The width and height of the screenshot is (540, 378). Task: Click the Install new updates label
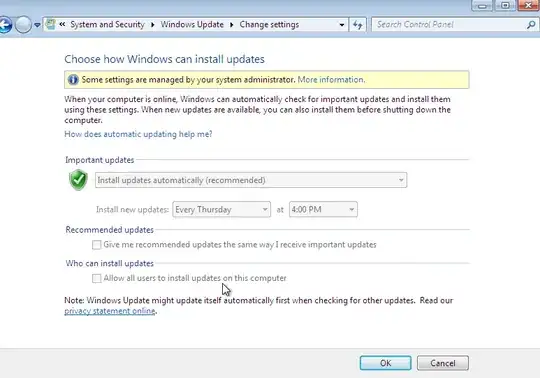pos(132,209)
